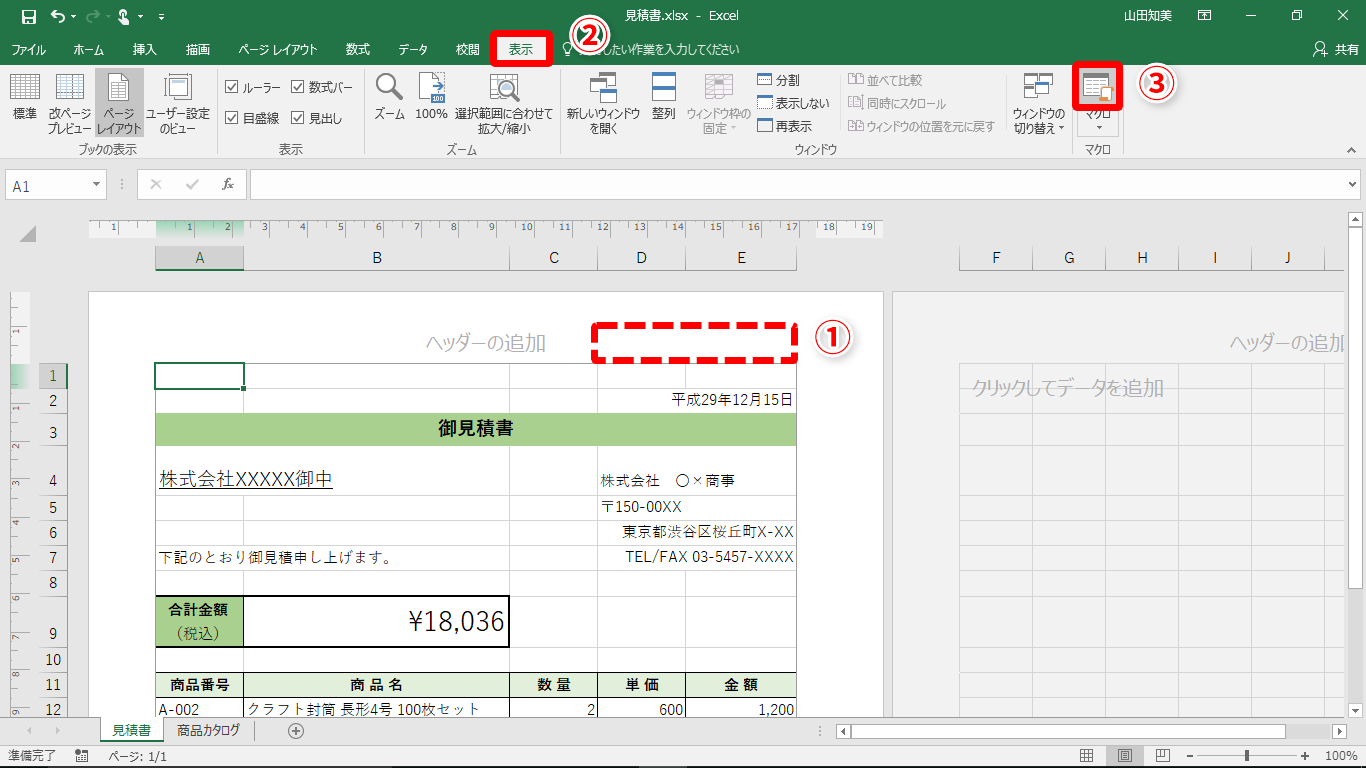The image size is (1366, 768).
Task: Uncheck the ルーラー checkbox
Action: point(232,88)
